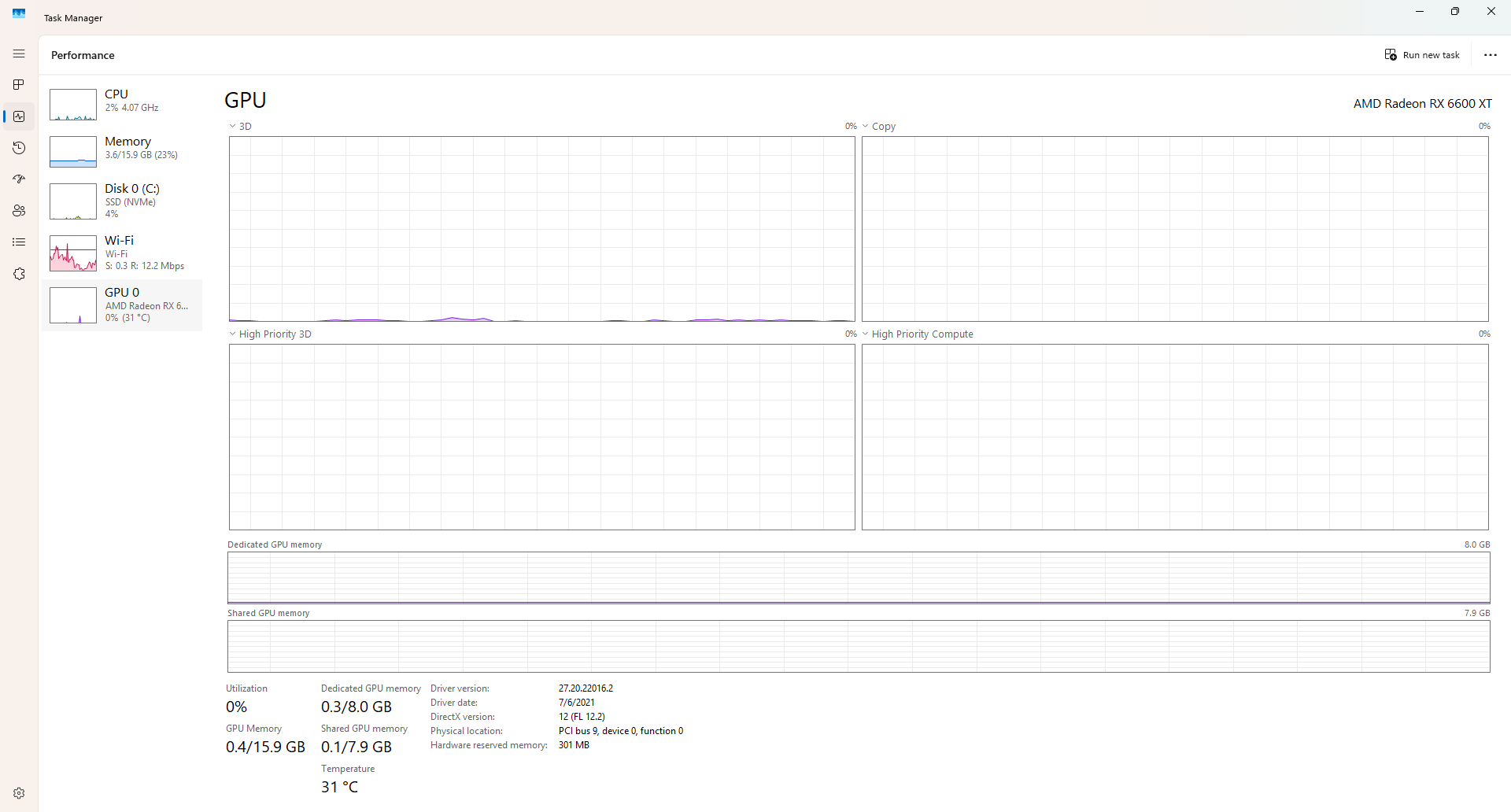Go to Processes page icon

[x=19, y=85]
